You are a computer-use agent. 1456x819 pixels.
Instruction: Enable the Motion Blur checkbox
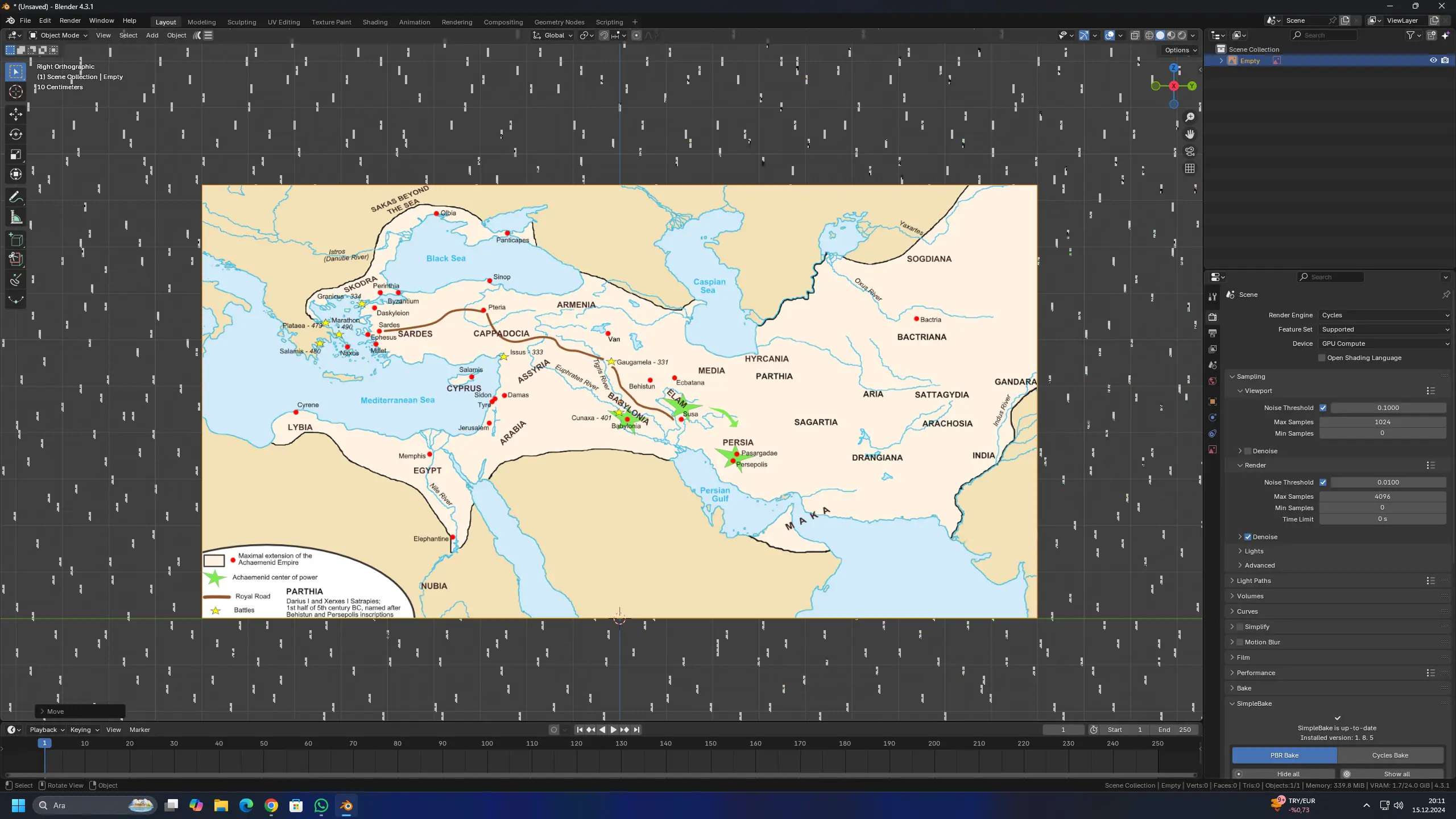point(1240,642)
